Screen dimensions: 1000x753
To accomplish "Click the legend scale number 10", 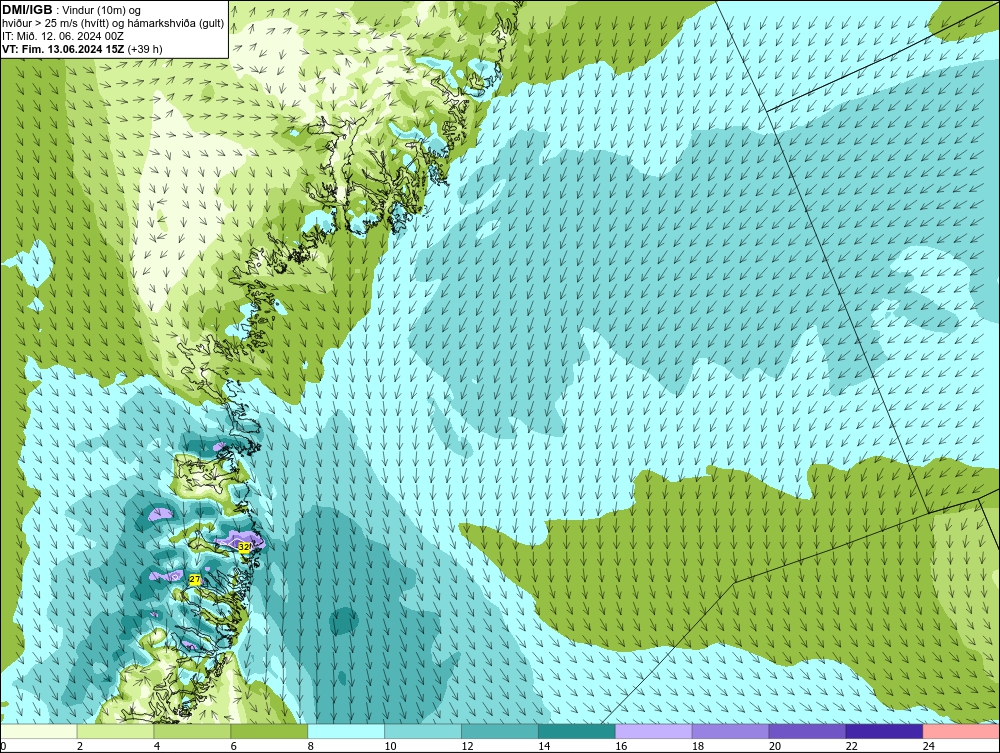I will (x=390, y=746).
